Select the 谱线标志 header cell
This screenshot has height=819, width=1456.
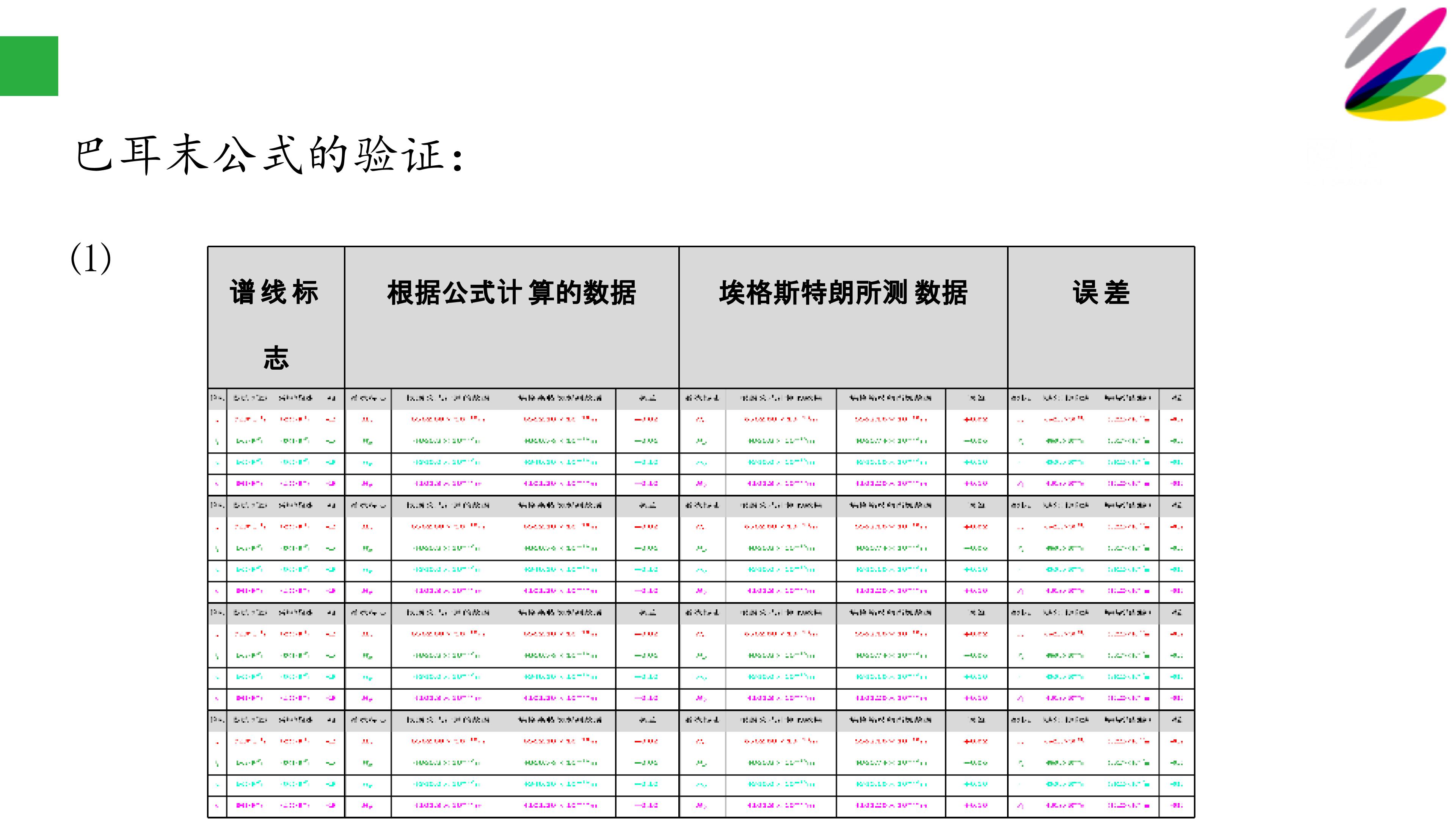tap(276, 318)
